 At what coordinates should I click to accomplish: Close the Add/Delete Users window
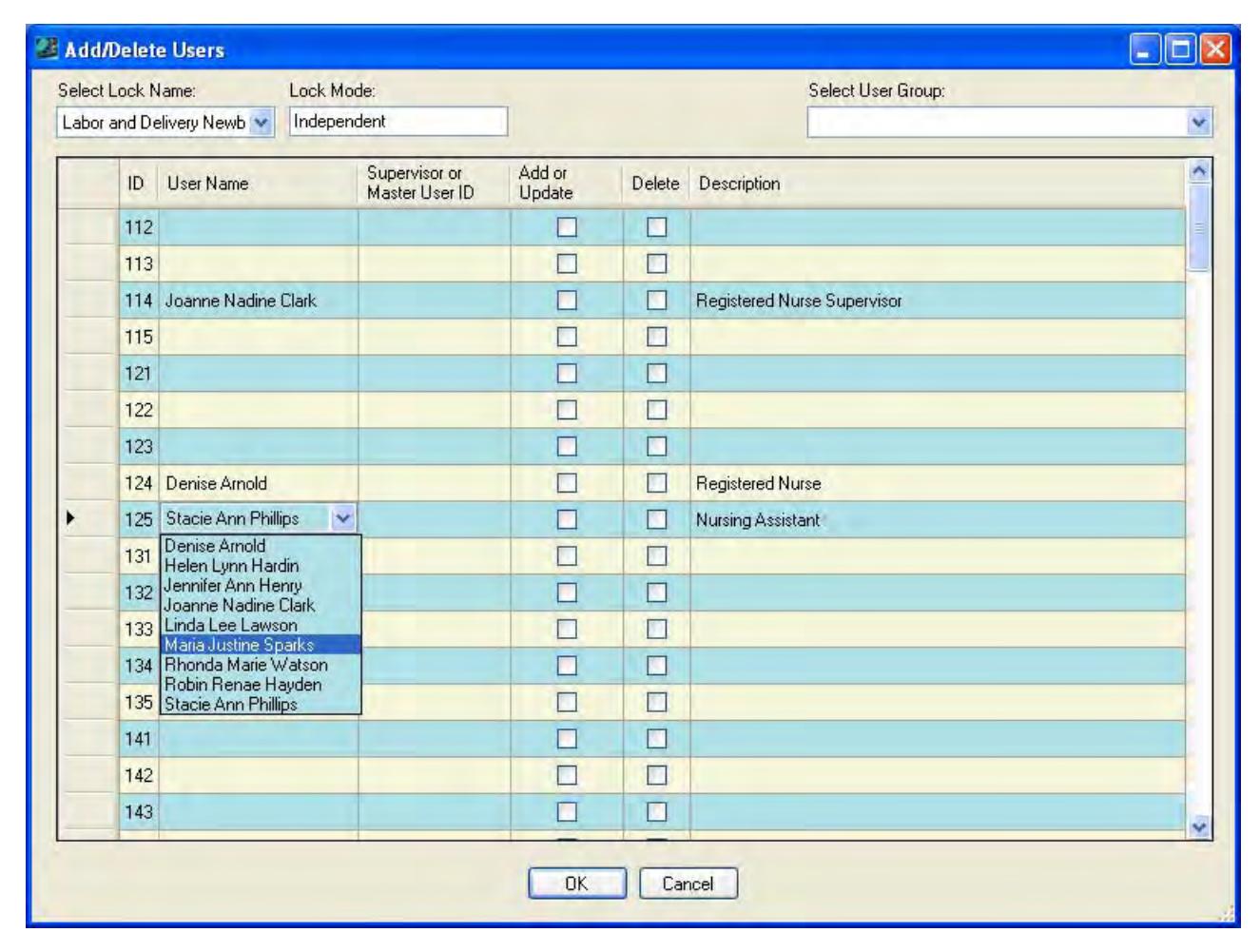click(x=1215, y=49)
